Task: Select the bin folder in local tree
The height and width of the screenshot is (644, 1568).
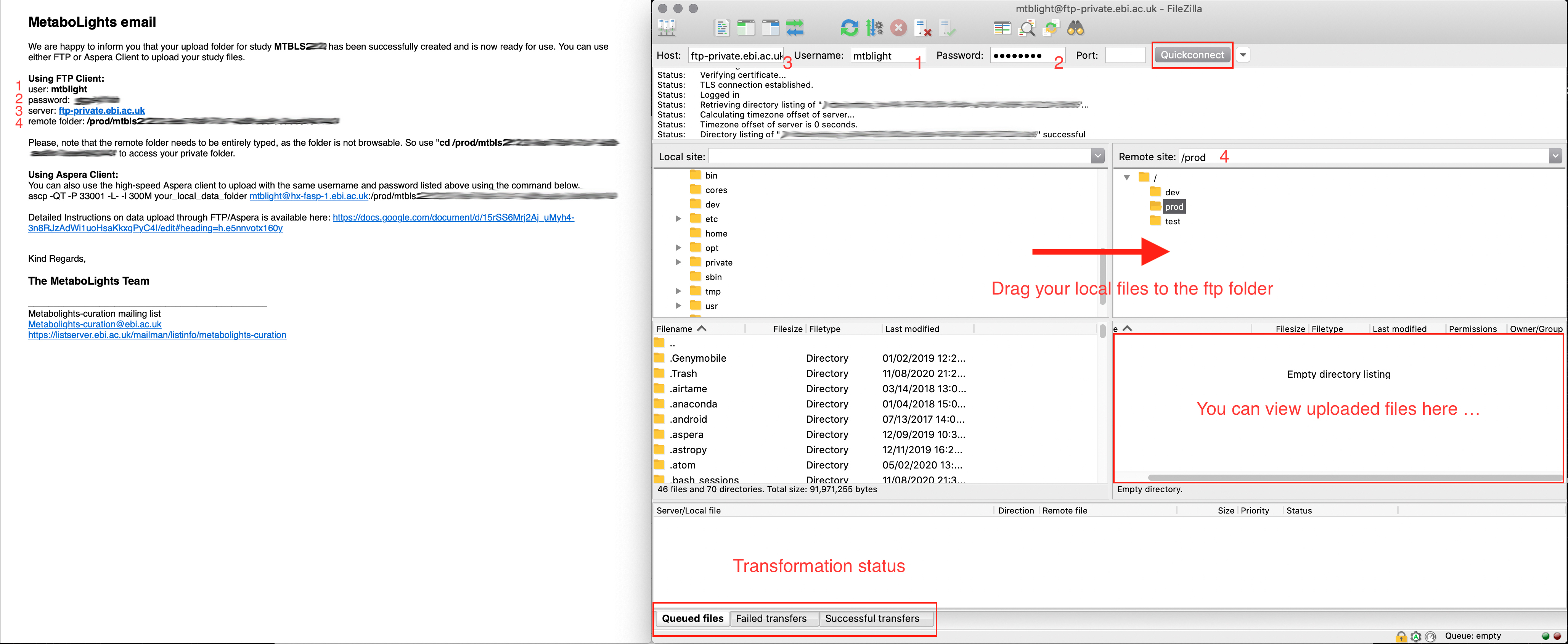Action: point(711,175)
